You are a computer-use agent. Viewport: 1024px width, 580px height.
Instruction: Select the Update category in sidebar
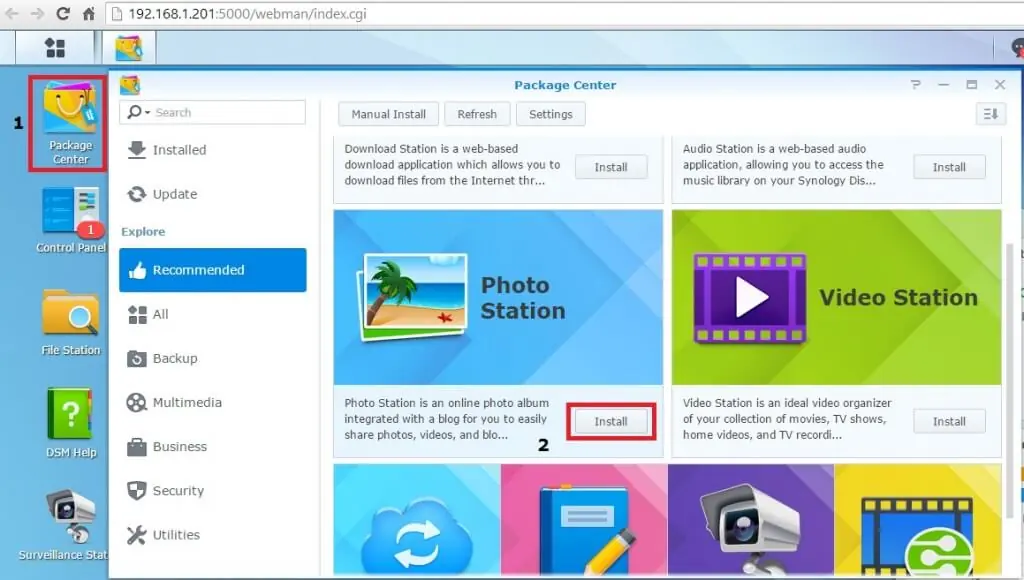[x=174, y=194]
